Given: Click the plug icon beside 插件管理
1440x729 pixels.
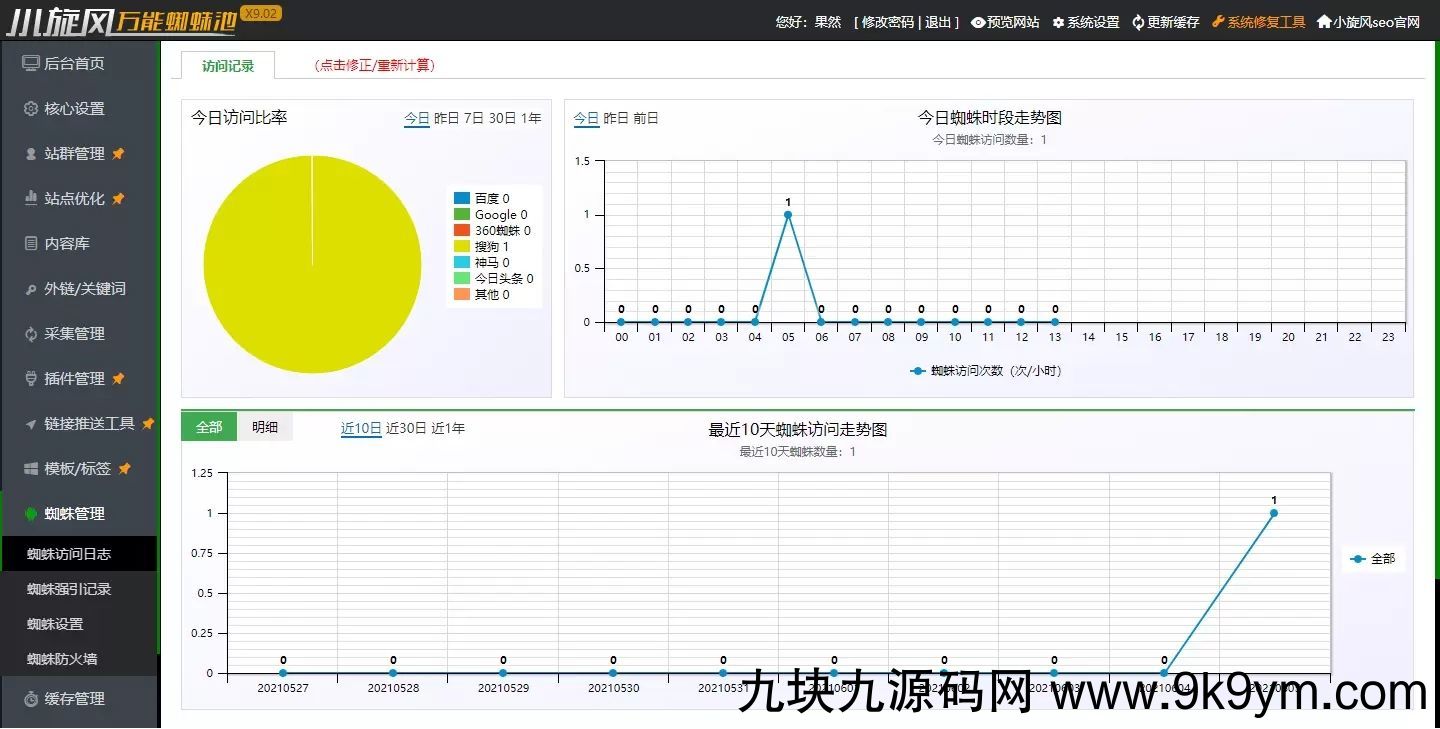Looking at the screenshot, I should click(31, 379).
